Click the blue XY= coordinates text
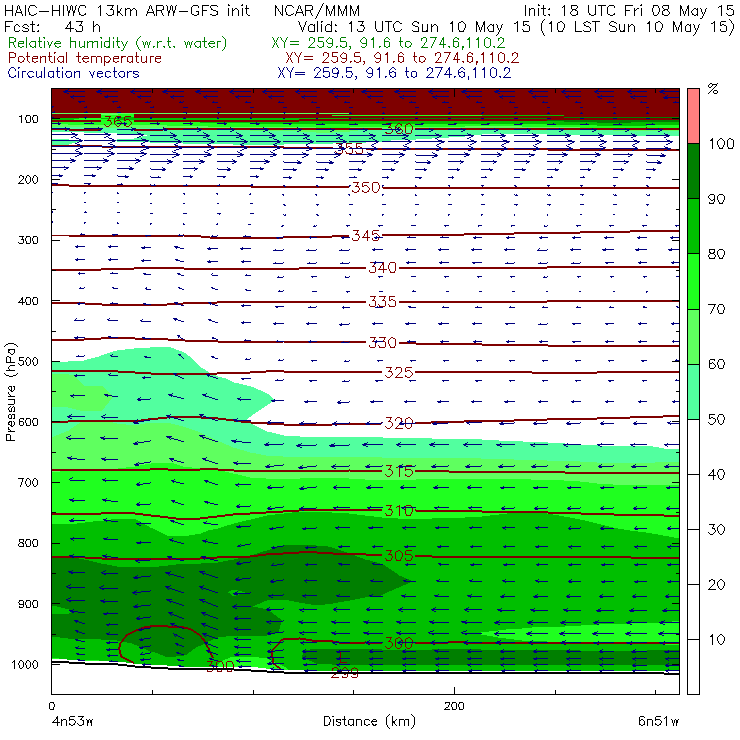The width and height of the screenshot is (740, 740). click(394, 73)
